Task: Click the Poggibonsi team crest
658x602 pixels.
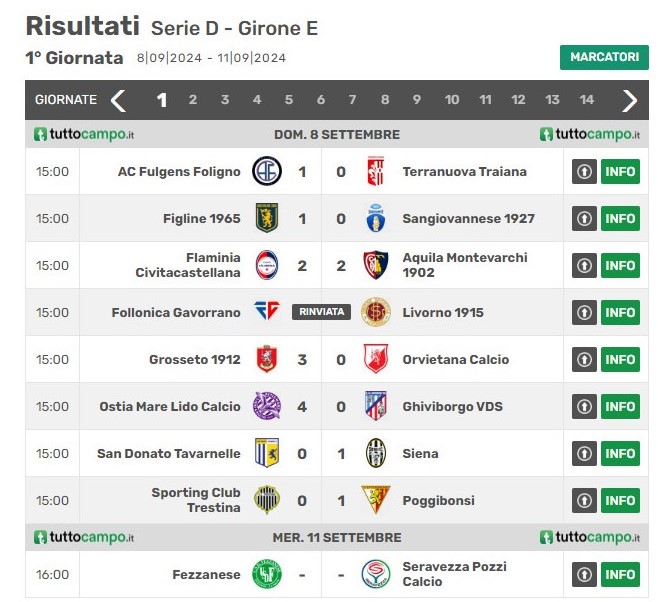Action: click(x=376, y=500)
